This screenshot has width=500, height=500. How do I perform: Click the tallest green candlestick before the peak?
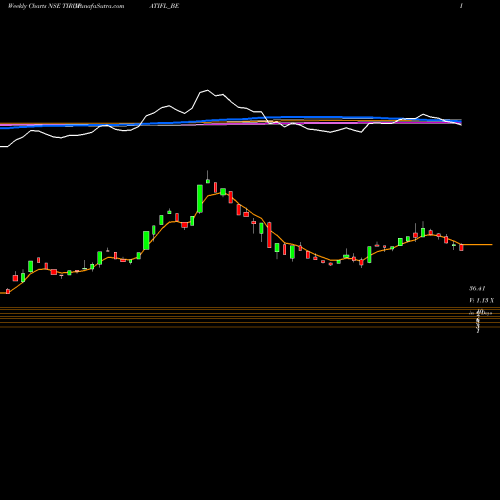[x=200, y=199]
